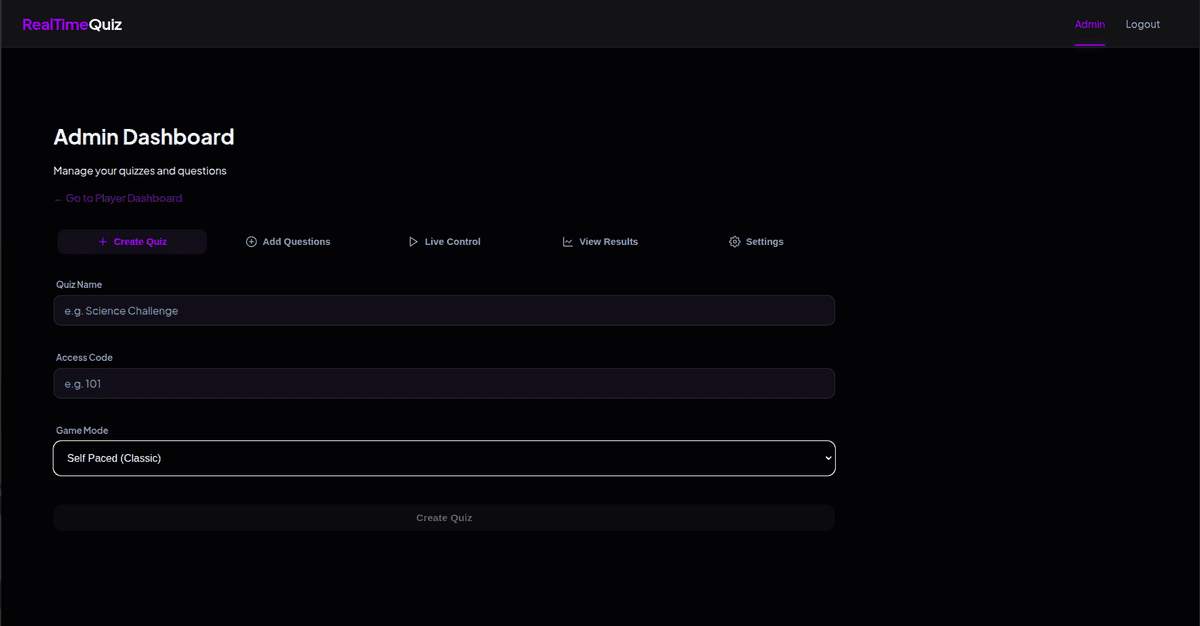The image size is (1200, 626).
Task: Select the Create Quiz tab
Action: [132, 241]
